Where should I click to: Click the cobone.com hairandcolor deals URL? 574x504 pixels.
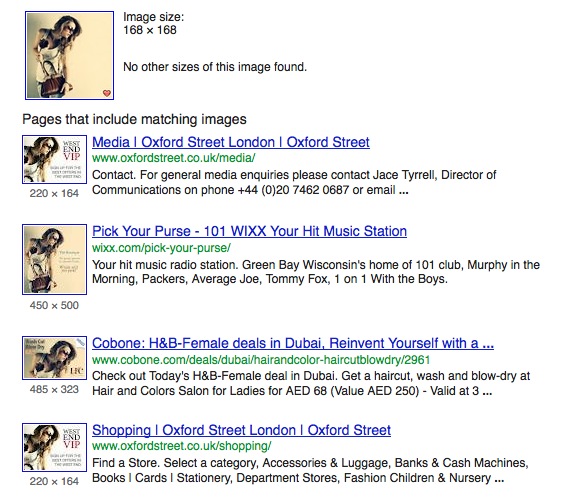(261, 360)
